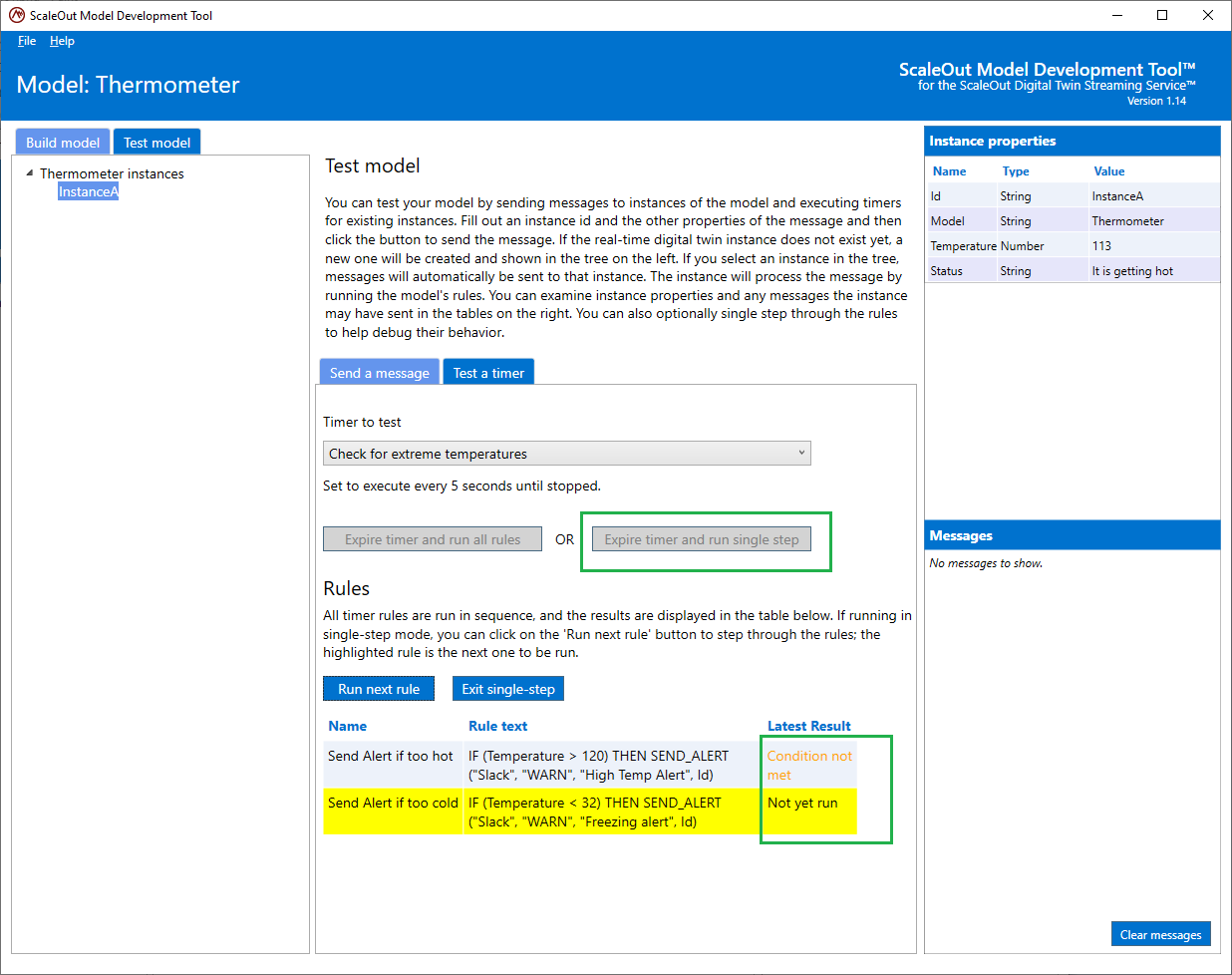Select the 'Send Alert if too hot' rule name
The width and height of the screenshot is (1232, 975).
coord(391,756)
